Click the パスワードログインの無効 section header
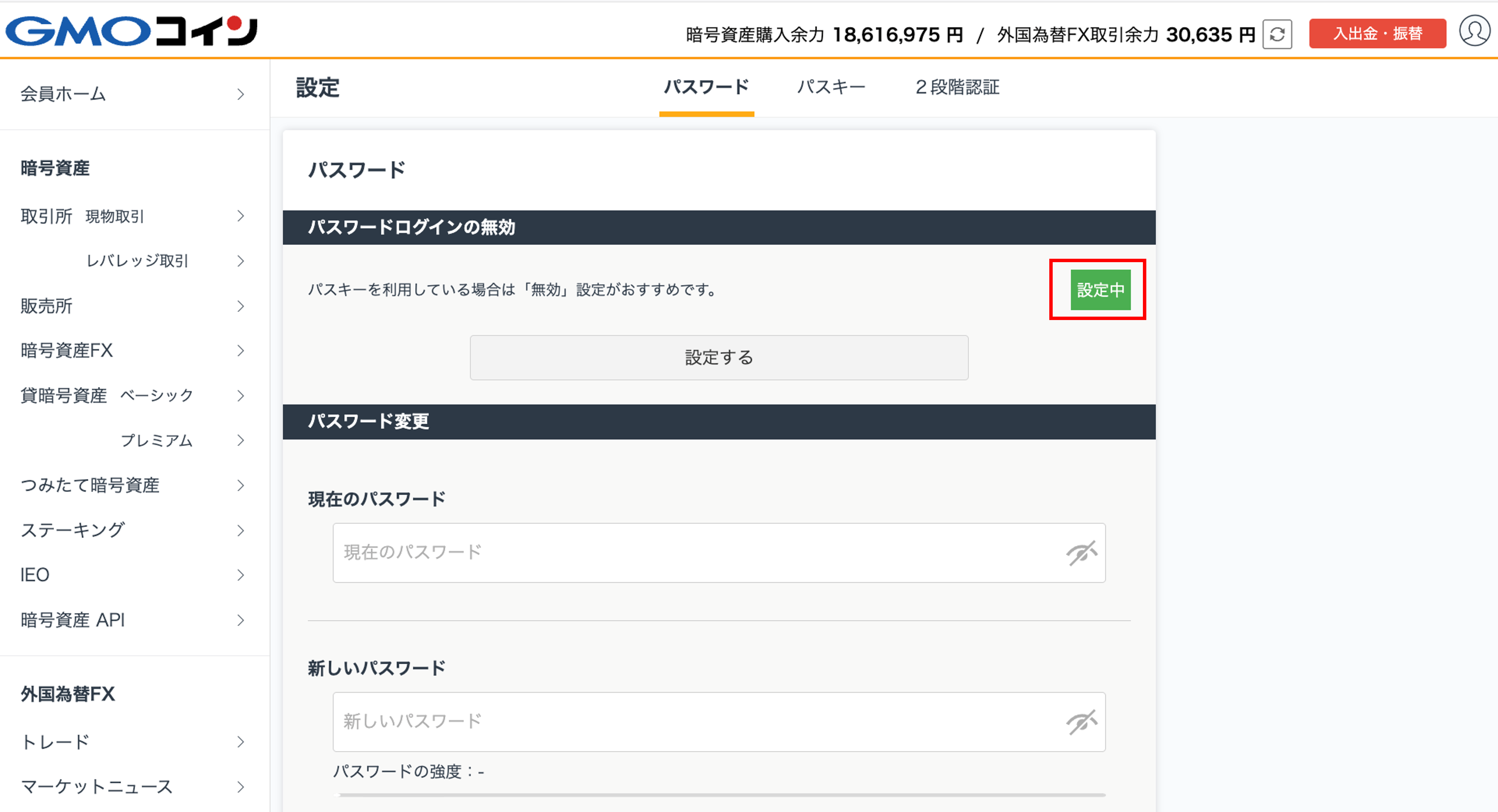Image resolution: width=1498 pixels, height=812 pixels. point(719,227)
